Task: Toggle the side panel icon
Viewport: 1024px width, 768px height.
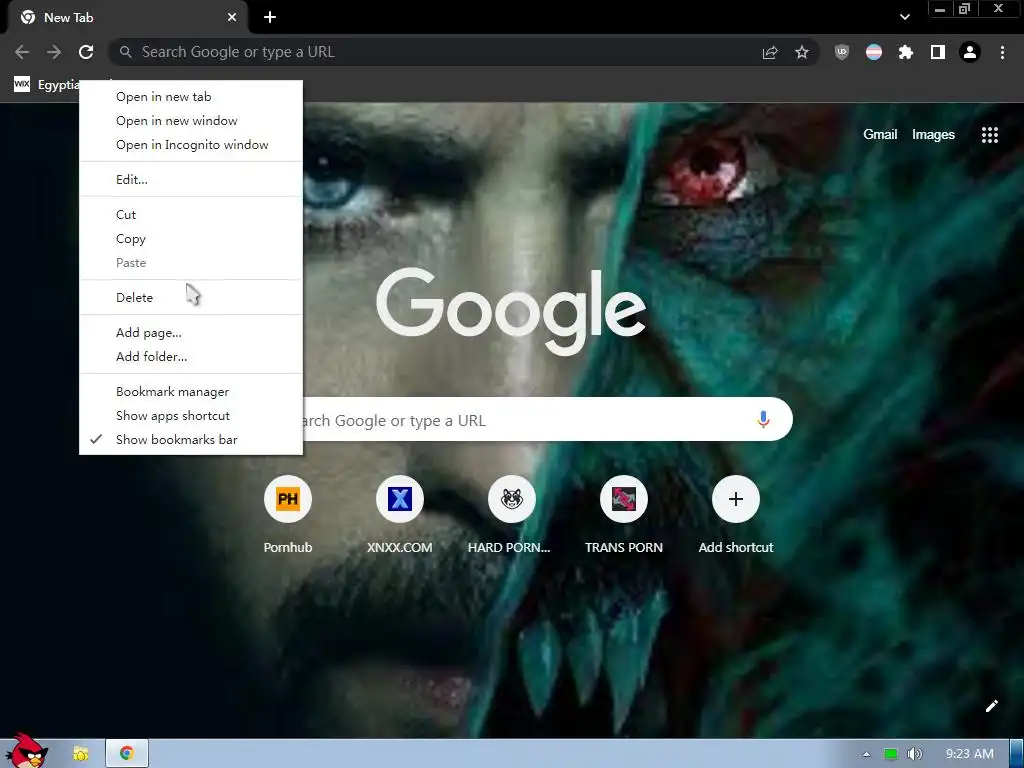Action: [938, 52]
